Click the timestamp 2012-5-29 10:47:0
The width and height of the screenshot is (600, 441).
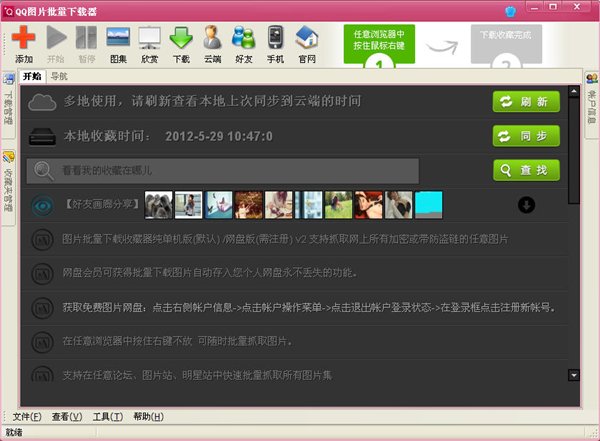click(219, 136)
